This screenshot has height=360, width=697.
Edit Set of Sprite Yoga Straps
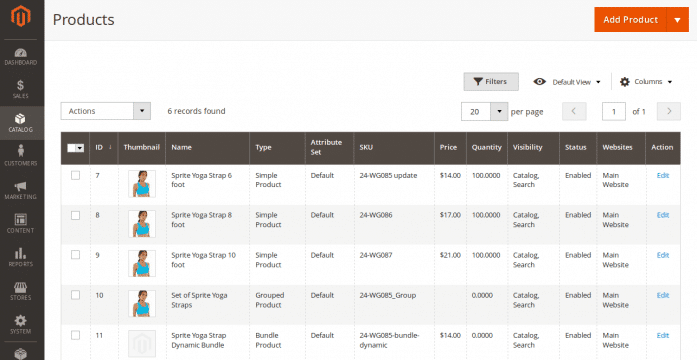pyautogui.click(x=663, y=295)
